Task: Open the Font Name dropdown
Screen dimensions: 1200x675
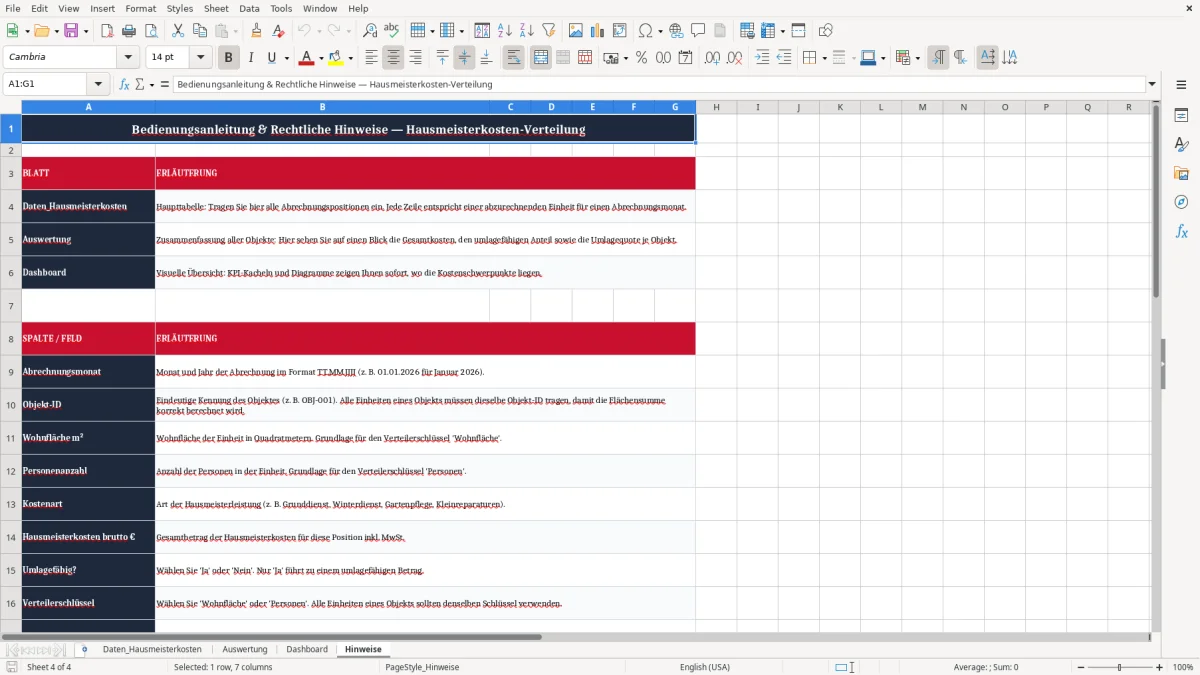Action: tap(128, 58)
